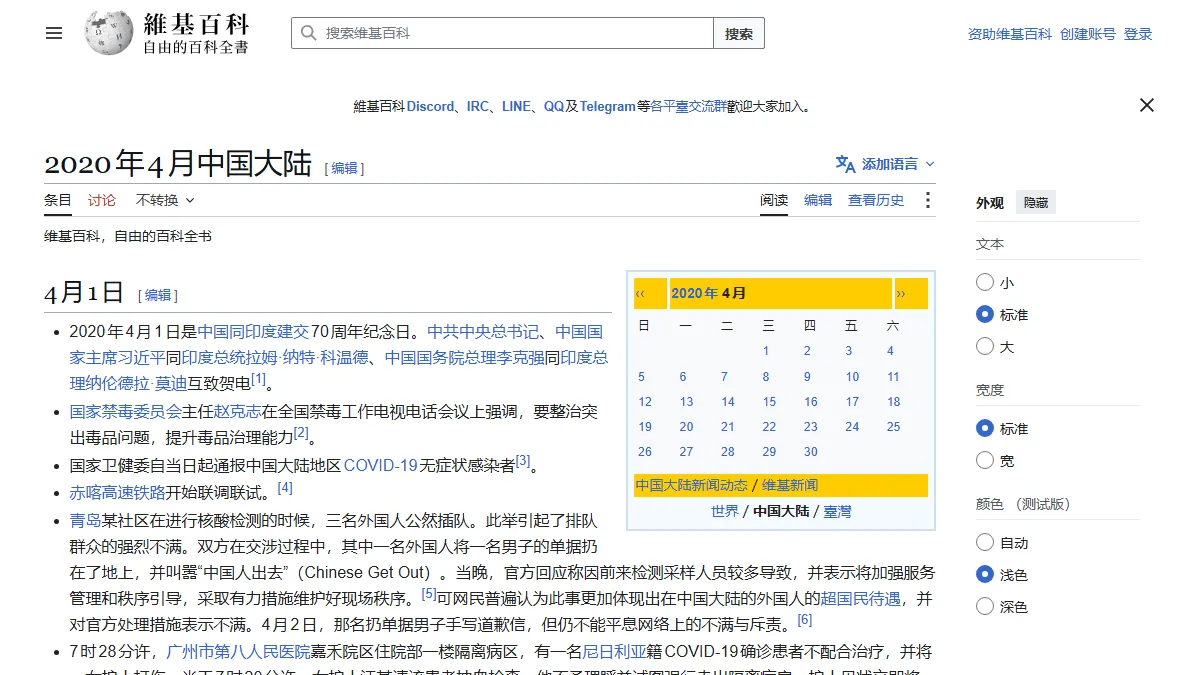Open the 广州市第八人民医院 link
Image resolution: width=1200 pixels, height=675 pixels.
coord(238,652)
